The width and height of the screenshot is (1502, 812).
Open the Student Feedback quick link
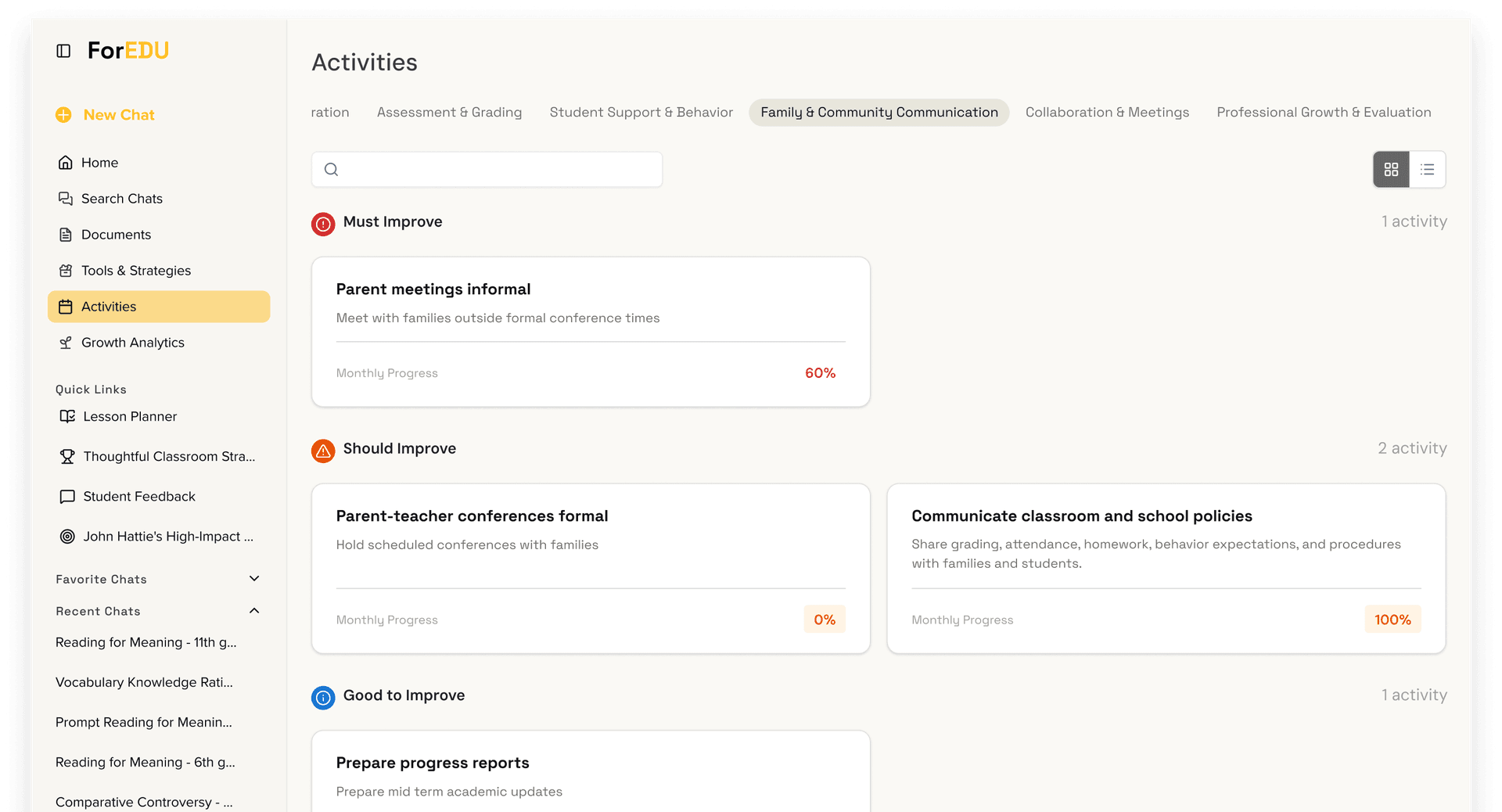pyautogui.click(x=139, y=497)
